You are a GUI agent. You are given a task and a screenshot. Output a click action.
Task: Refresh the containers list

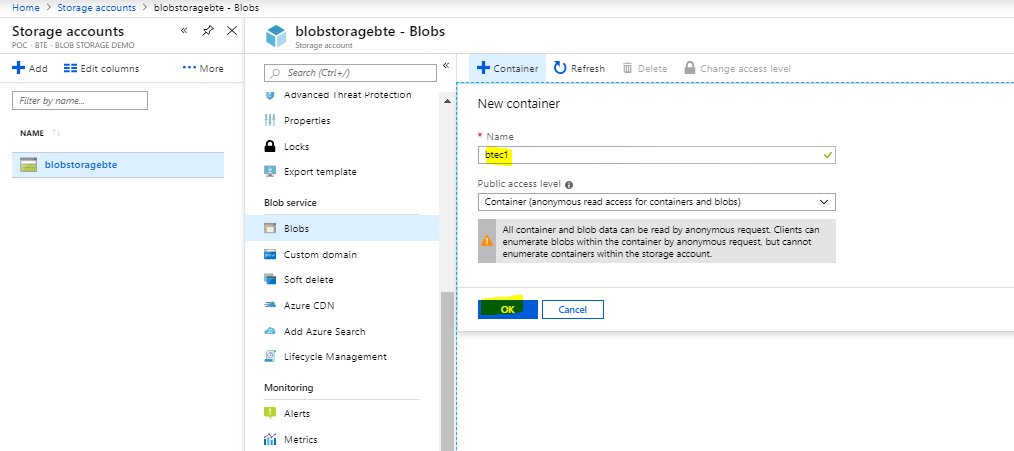click(x=579, y=68)
